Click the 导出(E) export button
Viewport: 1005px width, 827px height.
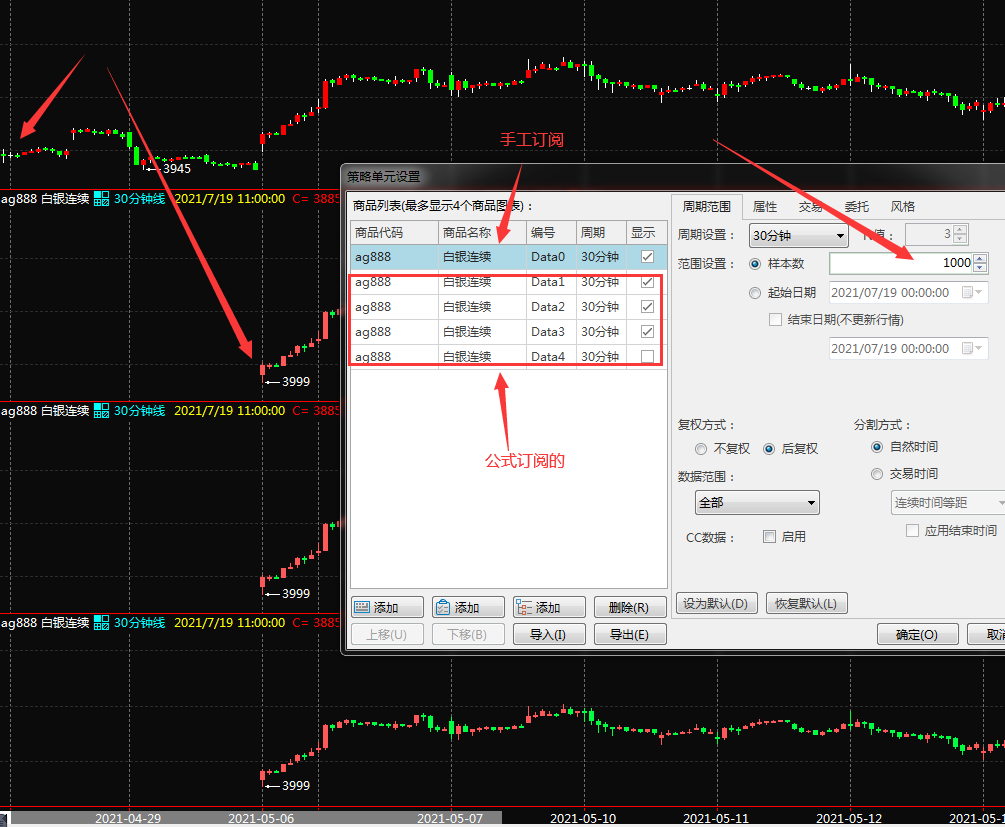pos(629,635)
